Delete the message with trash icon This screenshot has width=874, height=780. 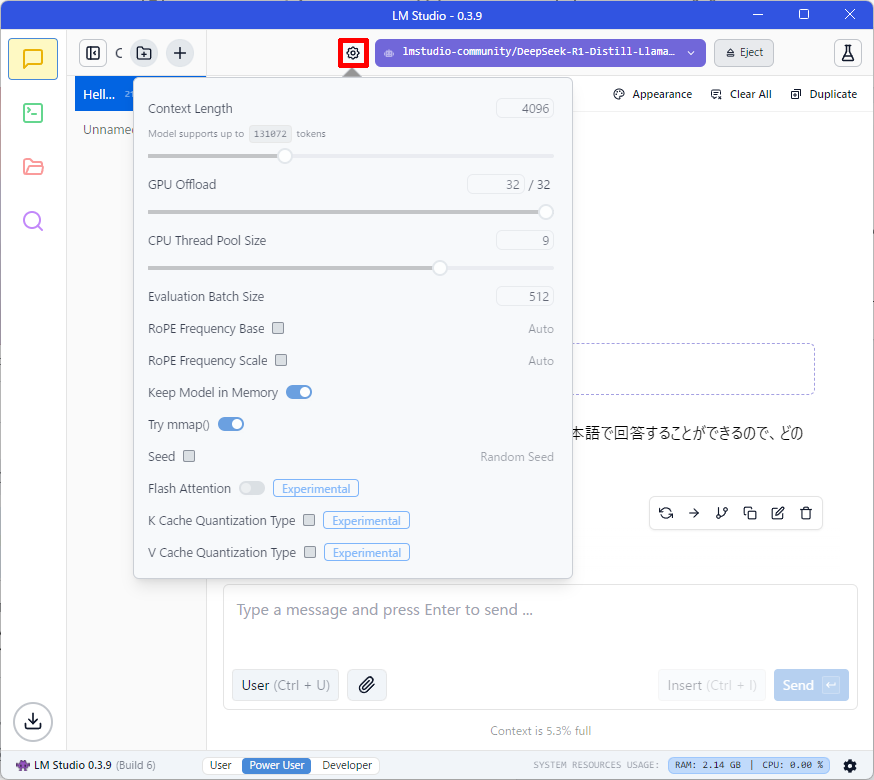coord(806,513)
